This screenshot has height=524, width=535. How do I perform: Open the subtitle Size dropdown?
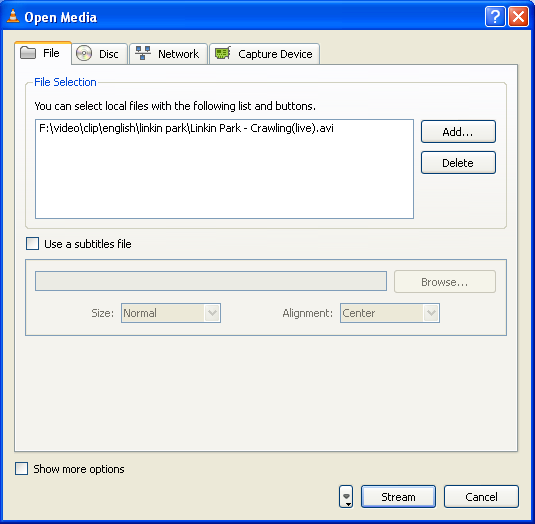[x=171, y=313]
